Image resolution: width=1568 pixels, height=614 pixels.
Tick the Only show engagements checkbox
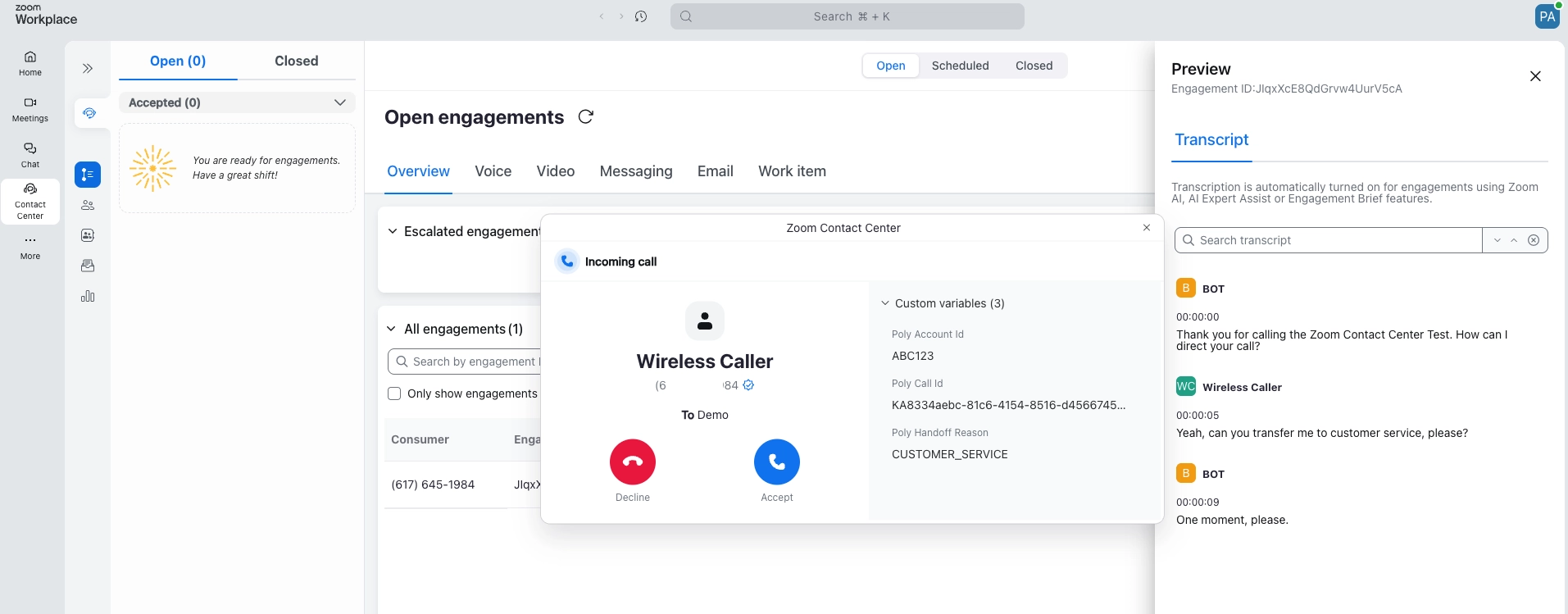click(394, 393)
